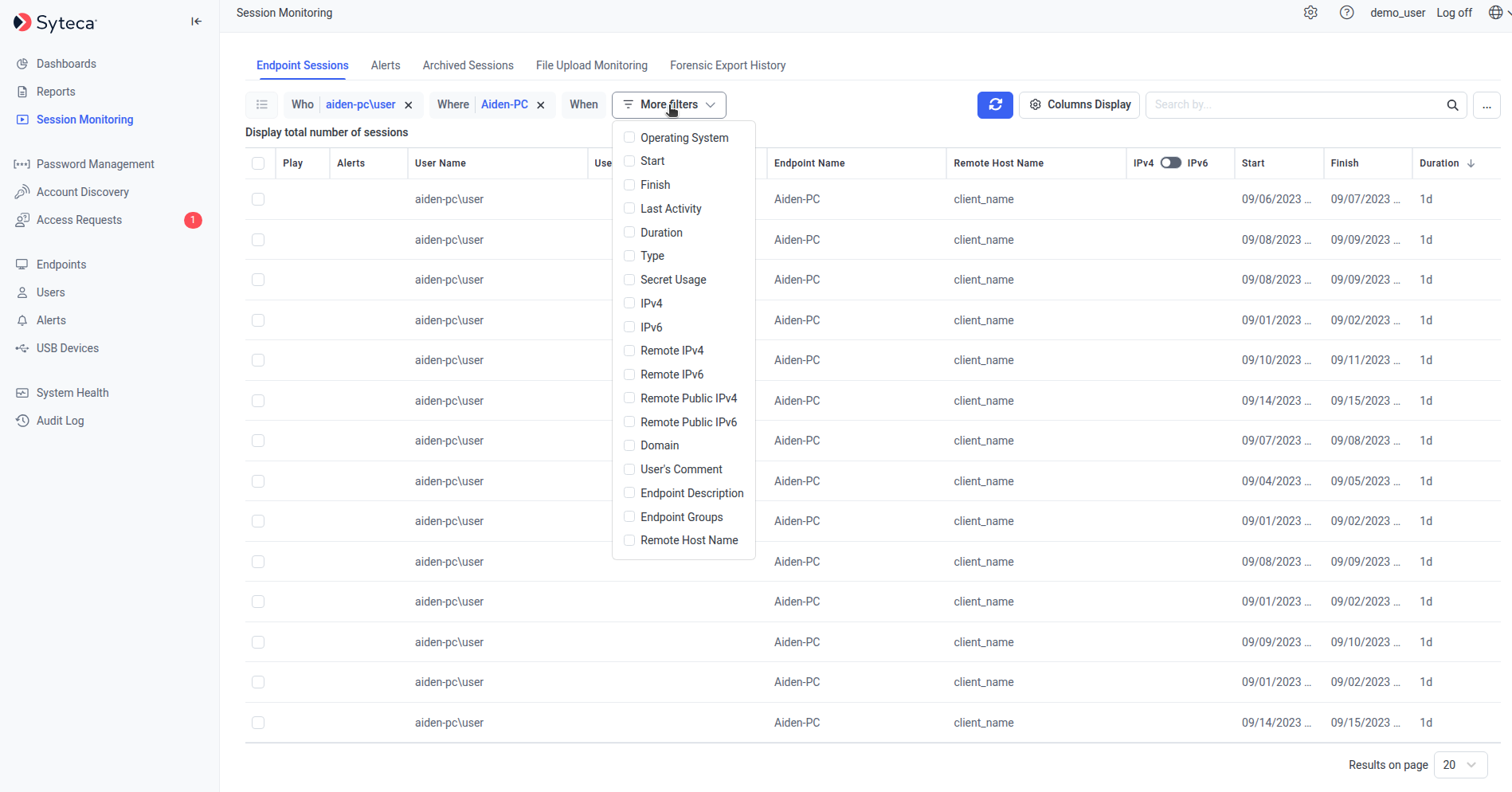The height and width of the screenshot is (792, 1512).
Task: Check the Endpoint Description filter option
Action: (629, 492)
